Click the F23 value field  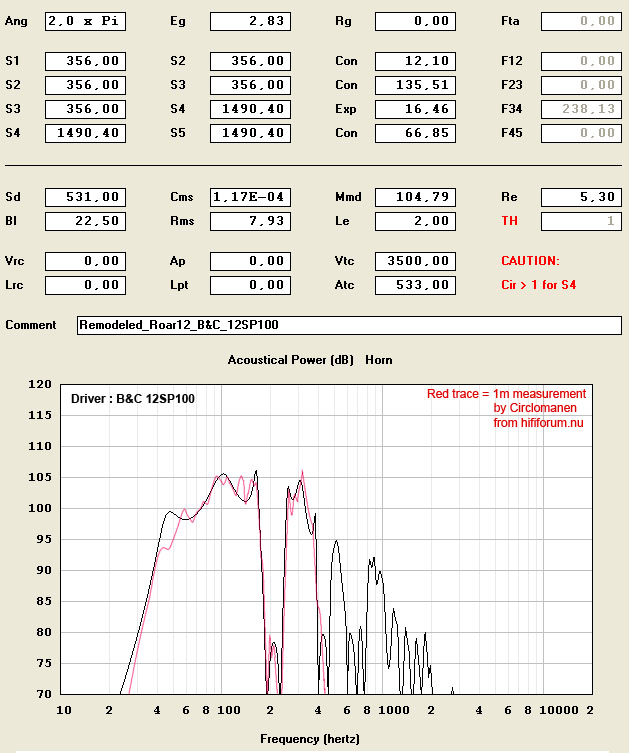[581, 85]
